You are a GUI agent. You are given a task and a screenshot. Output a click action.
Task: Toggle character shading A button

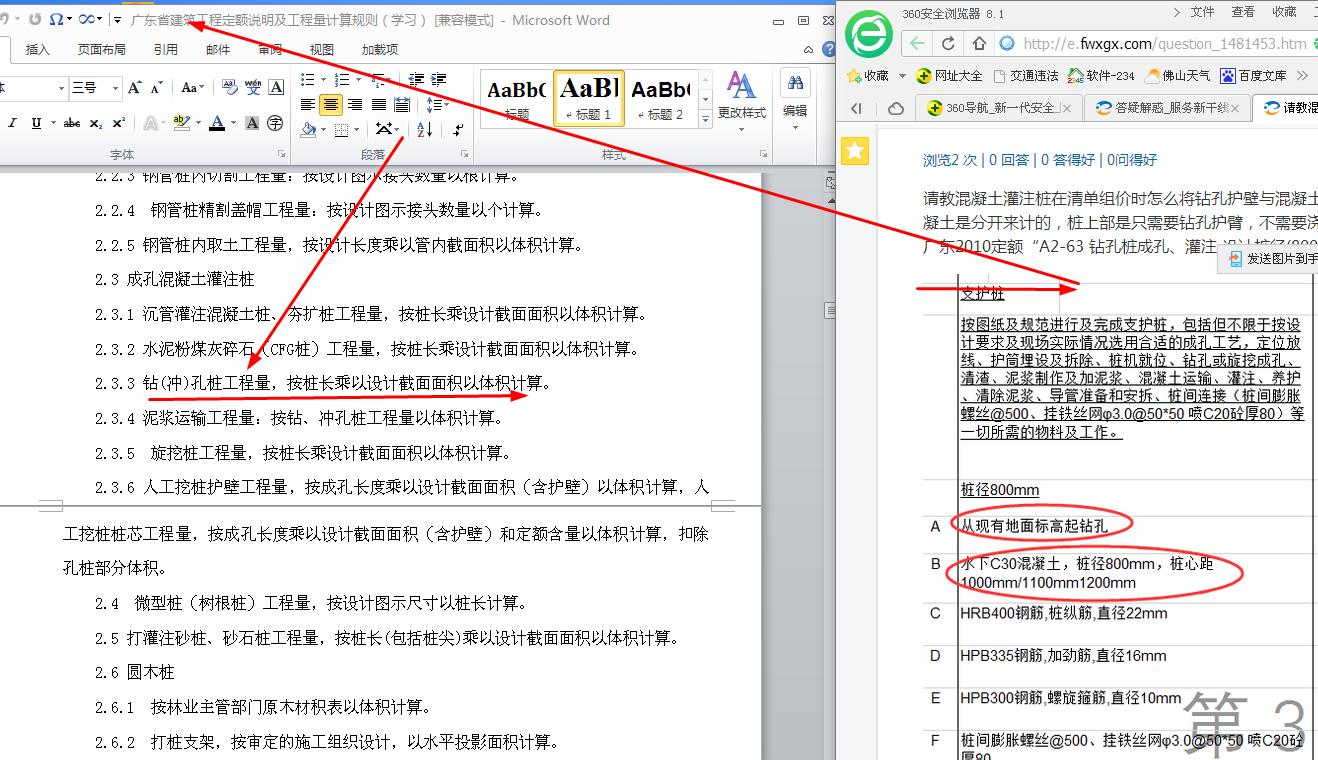point(252,123)
